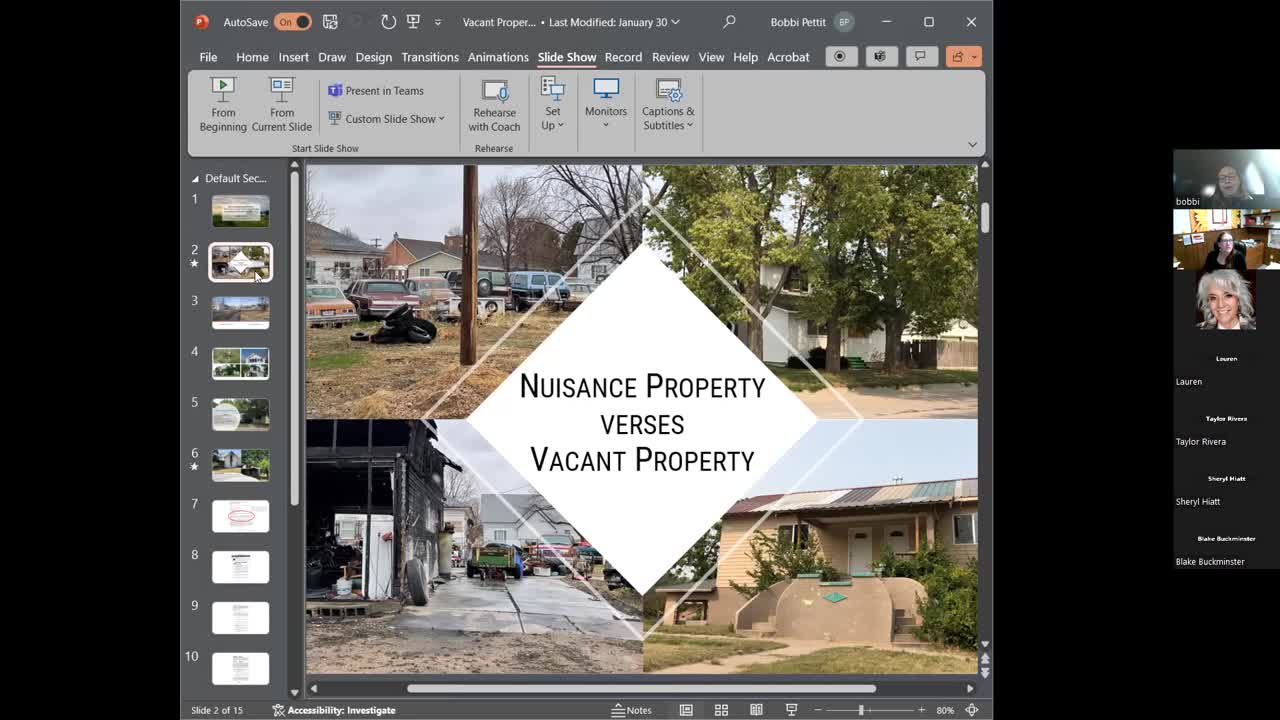Click Fit slide to current window icon
Image resolution: width=1280 pixels, height=720 pixels.
coord(971,710)
